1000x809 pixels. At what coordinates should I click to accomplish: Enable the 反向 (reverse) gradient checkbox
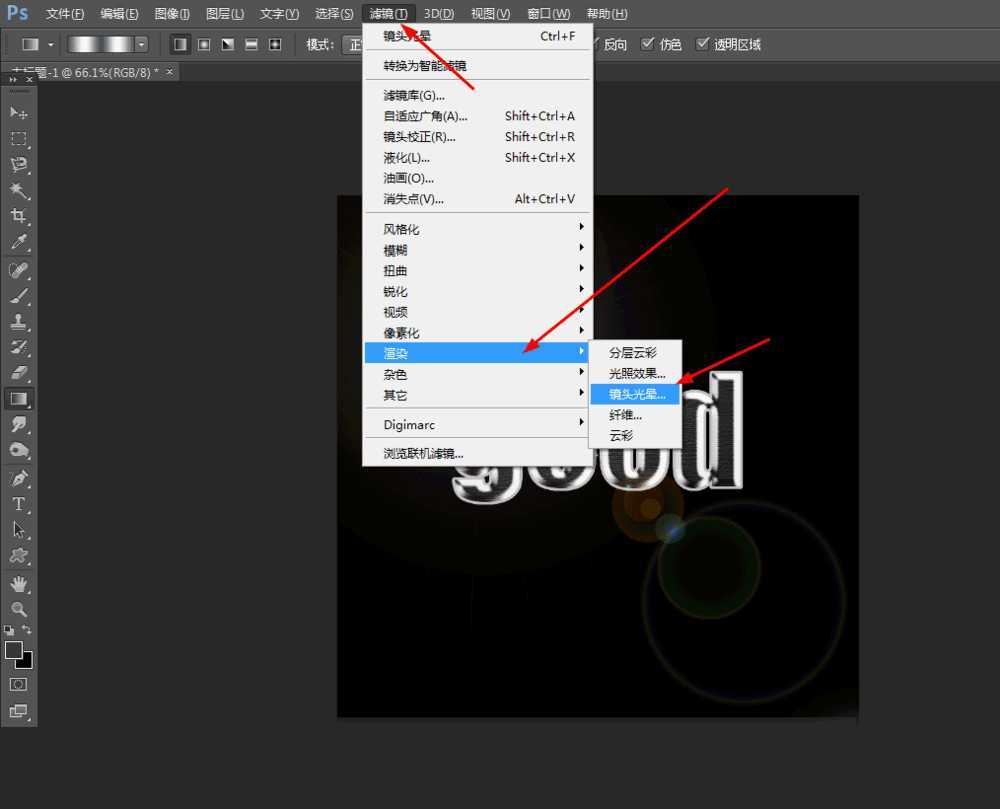pos(595,44)
